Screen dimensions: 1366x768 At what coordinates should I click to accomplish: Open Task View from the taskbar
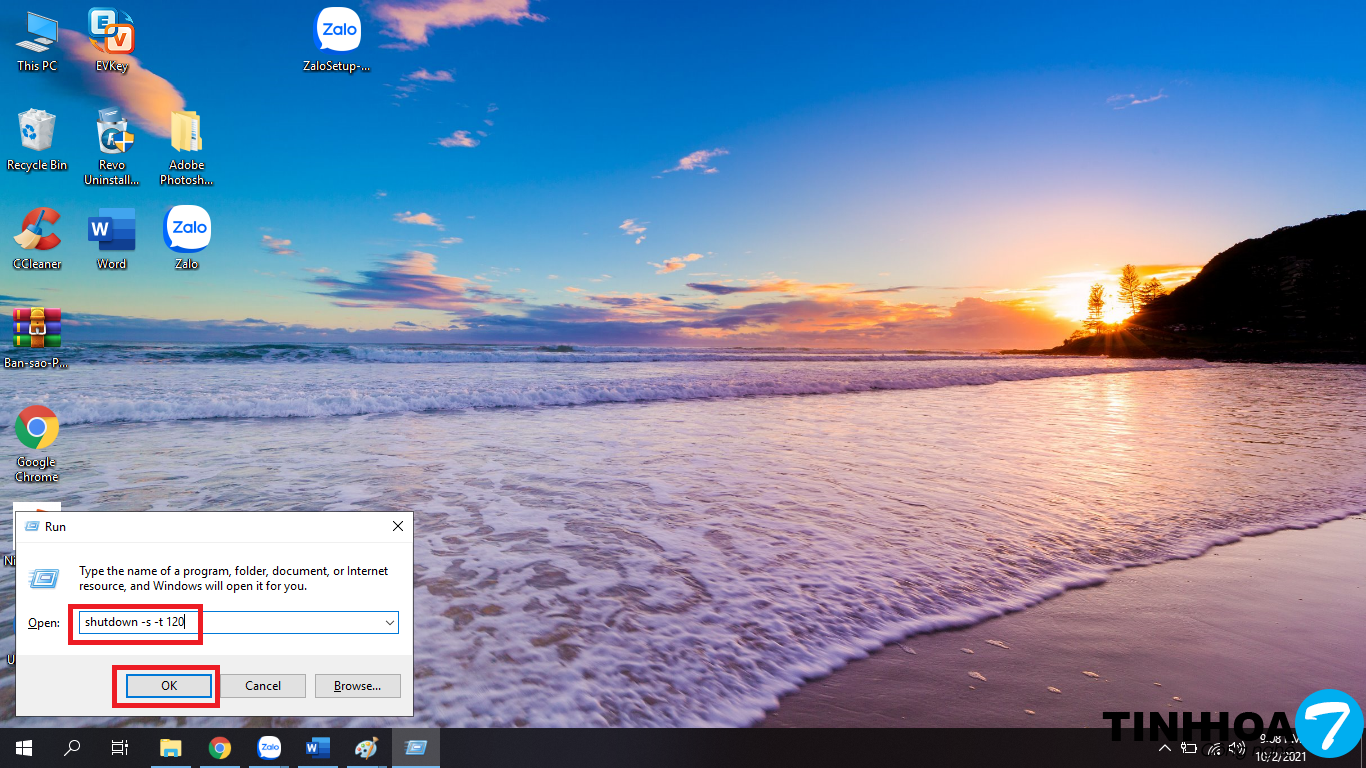tap(119, 748)
